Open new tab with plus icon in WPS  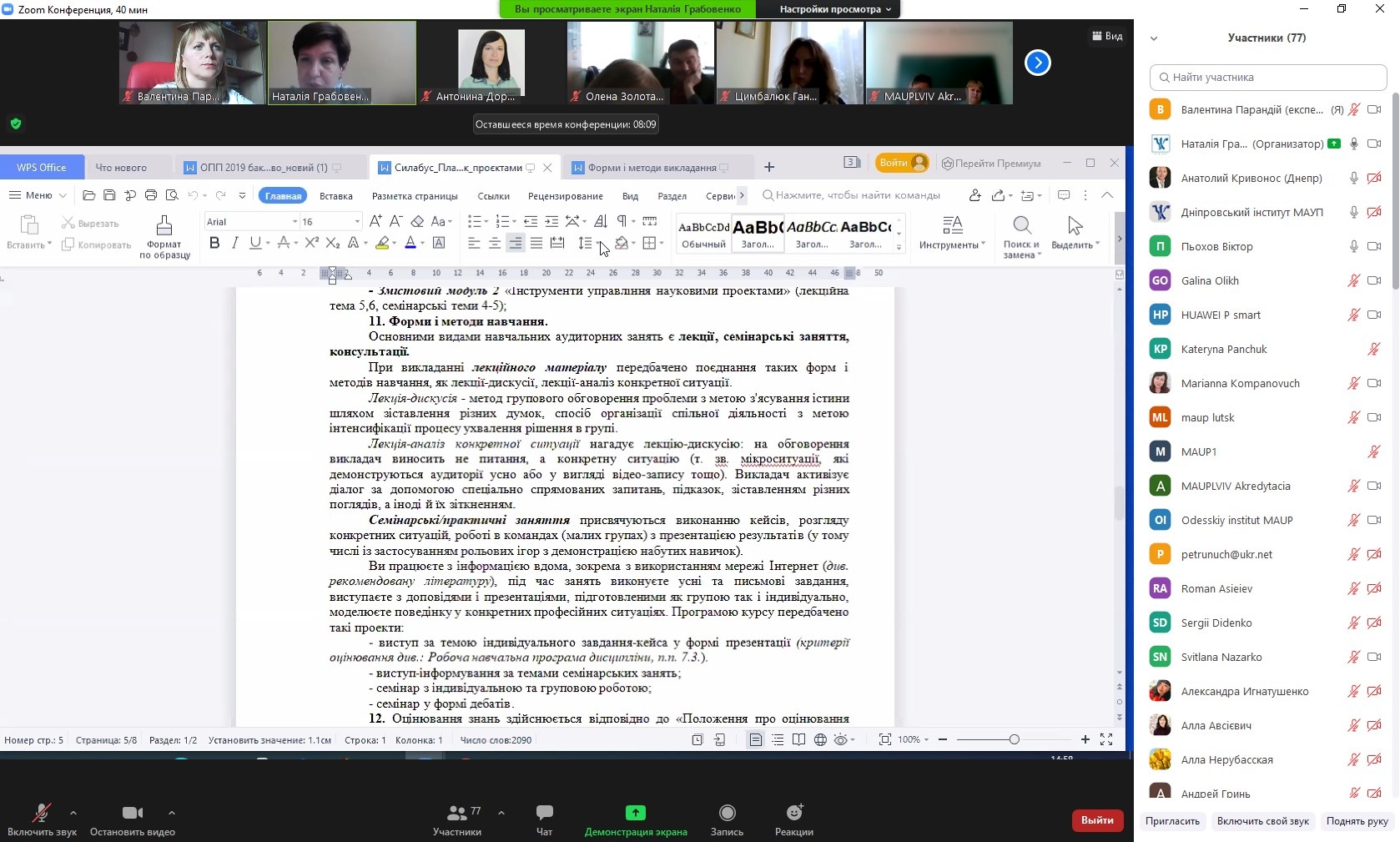tap(769, 168)
